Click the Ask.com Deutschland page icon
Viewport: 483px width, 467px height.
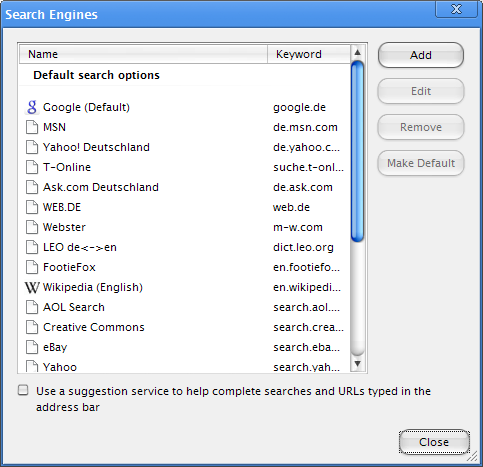tap(32, 187)
